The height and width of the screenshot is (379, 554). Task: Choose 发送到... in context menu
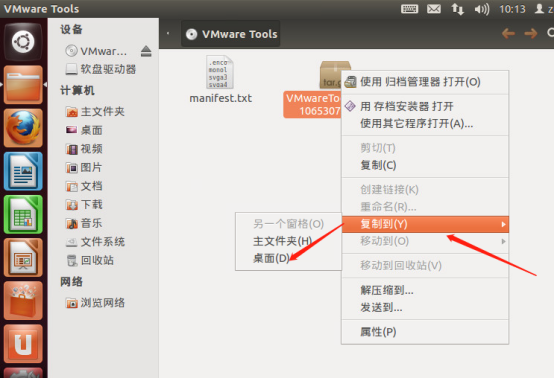tap(425, 307)
